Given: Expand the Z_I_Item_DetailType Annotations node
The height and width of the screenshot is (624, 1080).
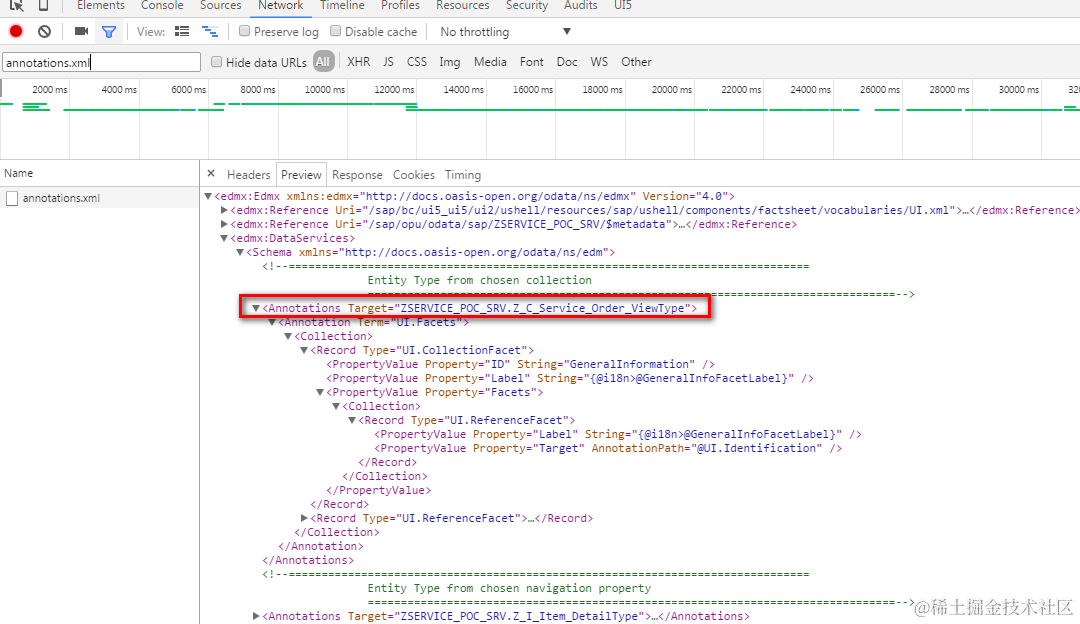Looking at the screenshot, I should click(x=256, y=616).
